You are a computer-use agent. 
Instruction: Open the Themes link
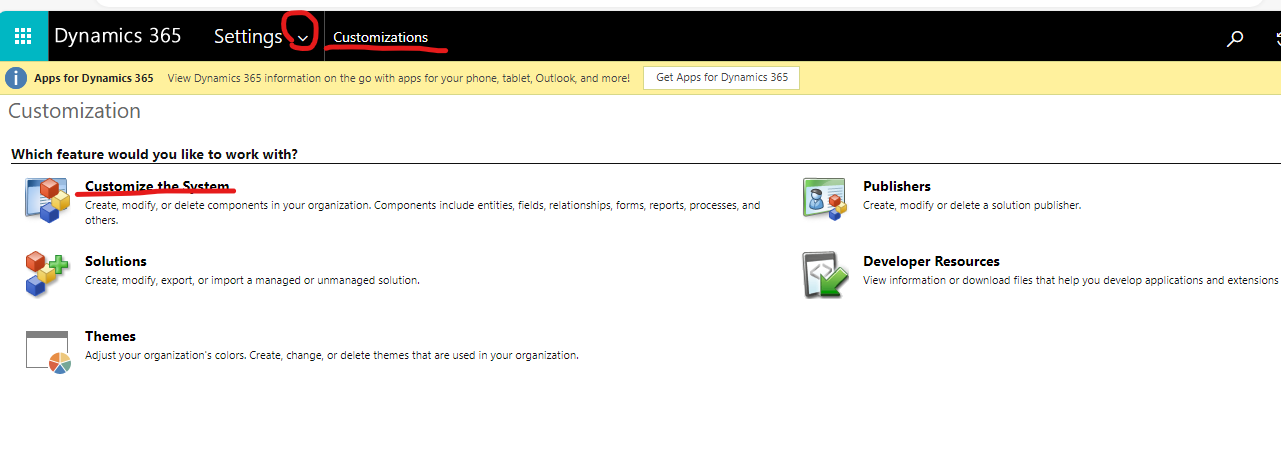pyautogui.click(x=110, y=336)
